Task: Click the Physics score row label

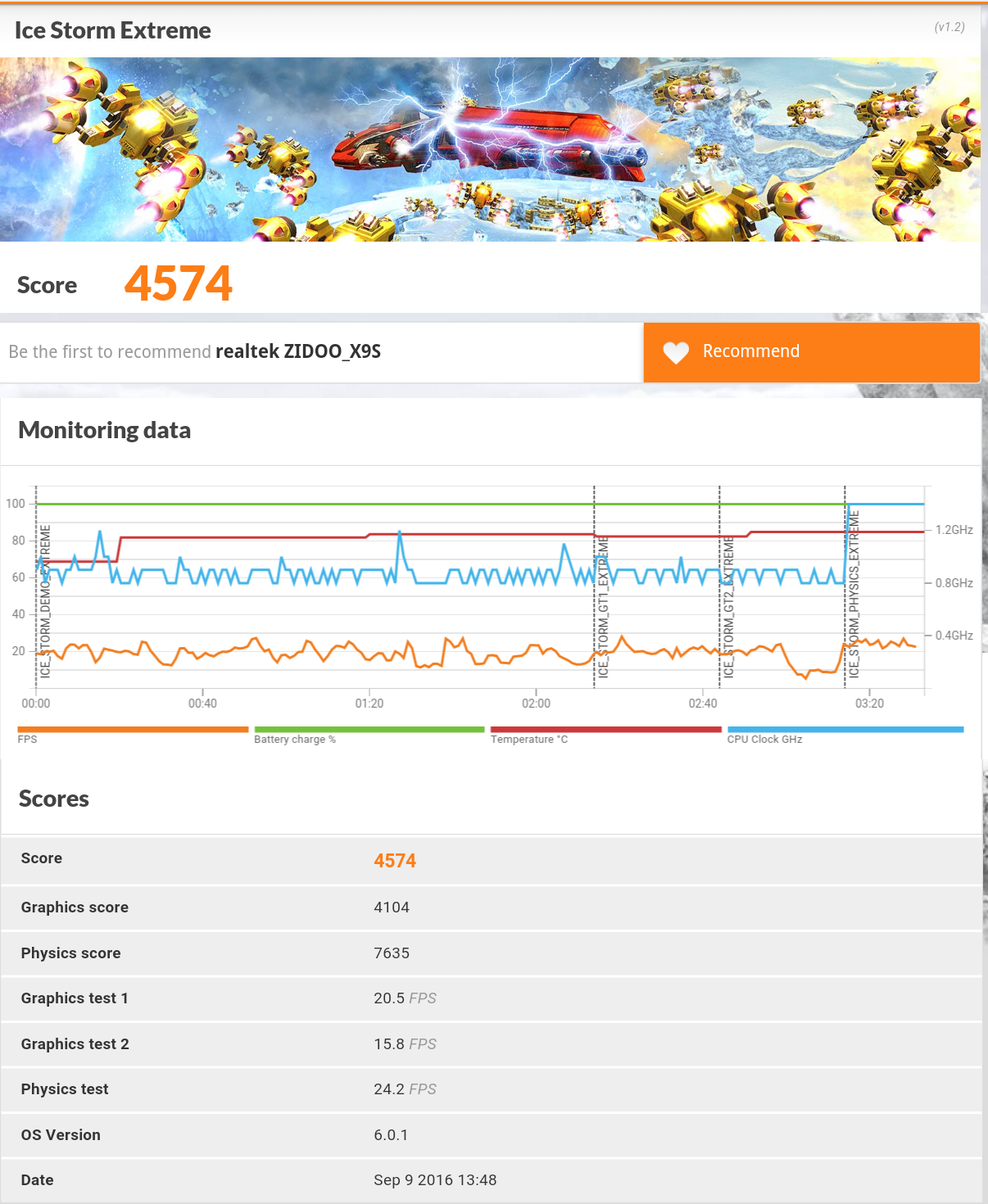Action: tap(70, 953)
